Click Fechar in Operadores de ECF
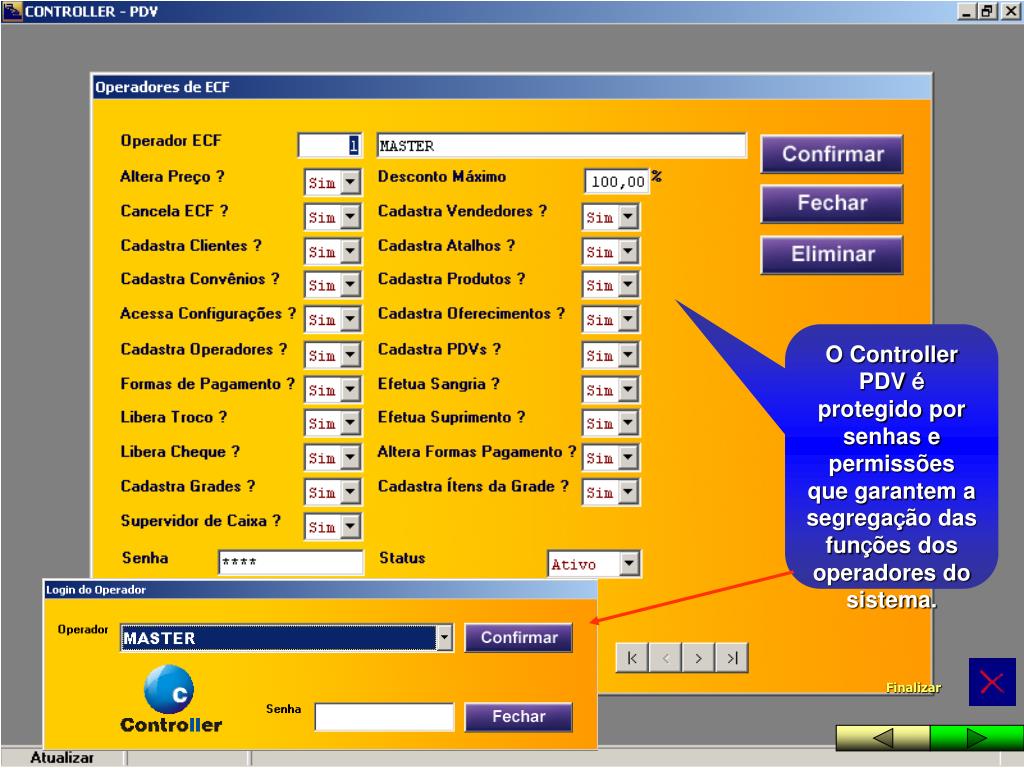The image size is (1024, 768). pyautogui.click(x=832, y=203)
